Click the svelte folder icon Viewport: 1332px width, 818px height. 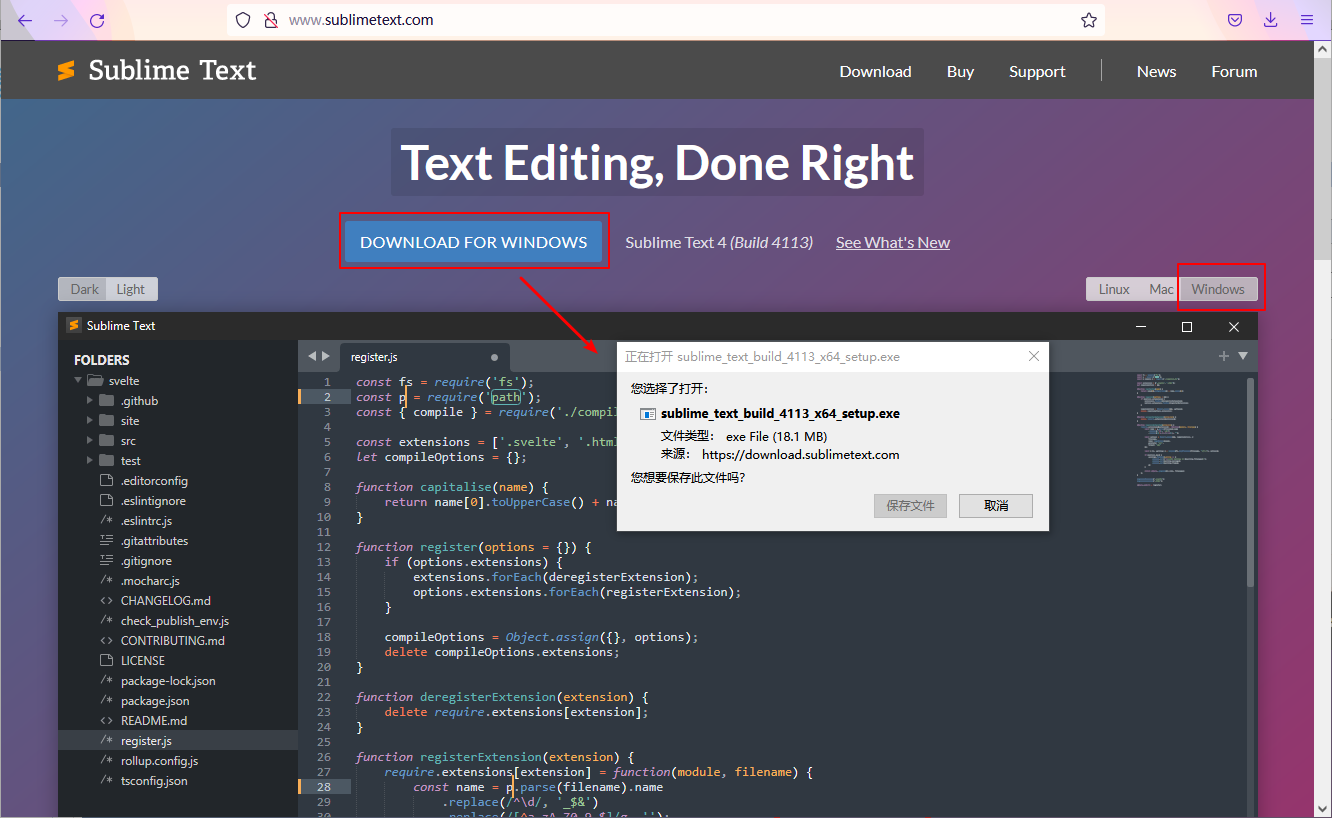coord(95,381)
